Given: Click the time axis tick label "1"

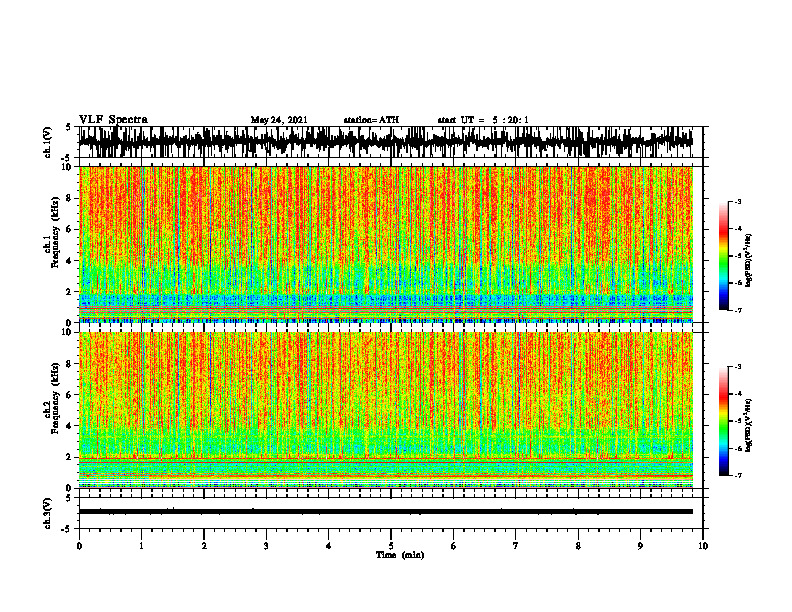Looking at the screenshot, I should click(x=141, y=546).
